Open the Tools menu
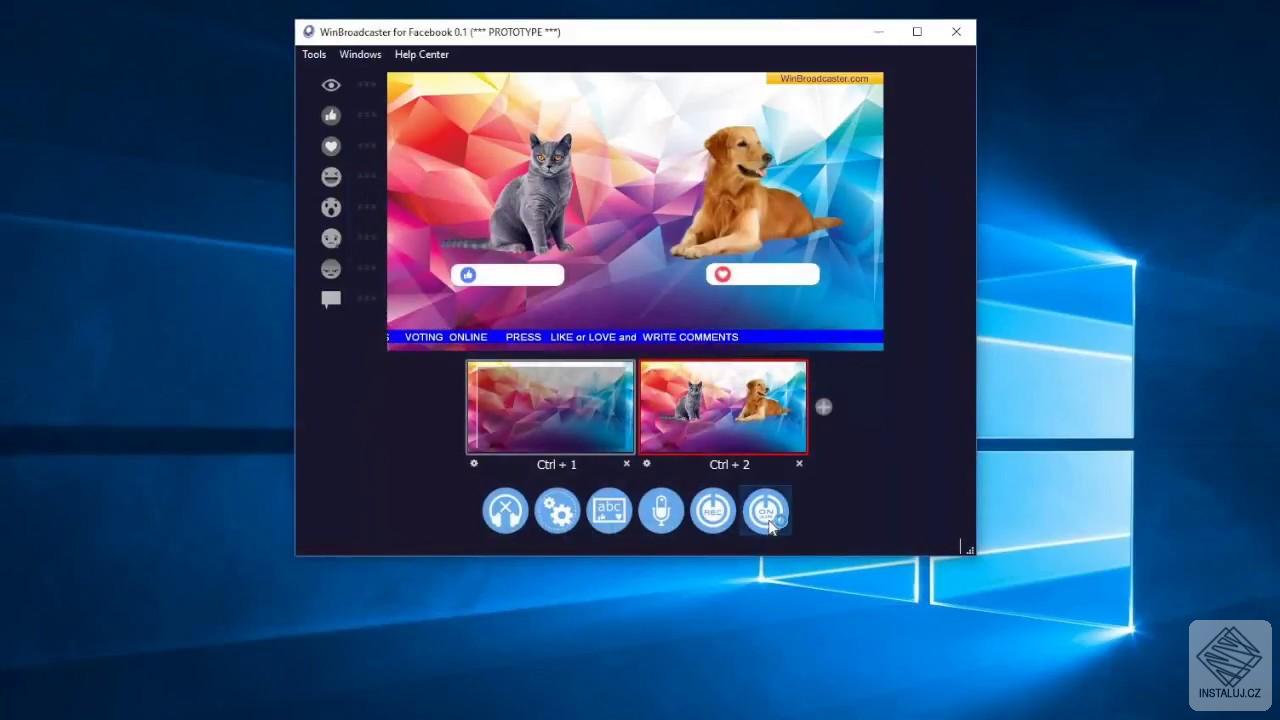The image size is (1280, 720). [314, 54]
